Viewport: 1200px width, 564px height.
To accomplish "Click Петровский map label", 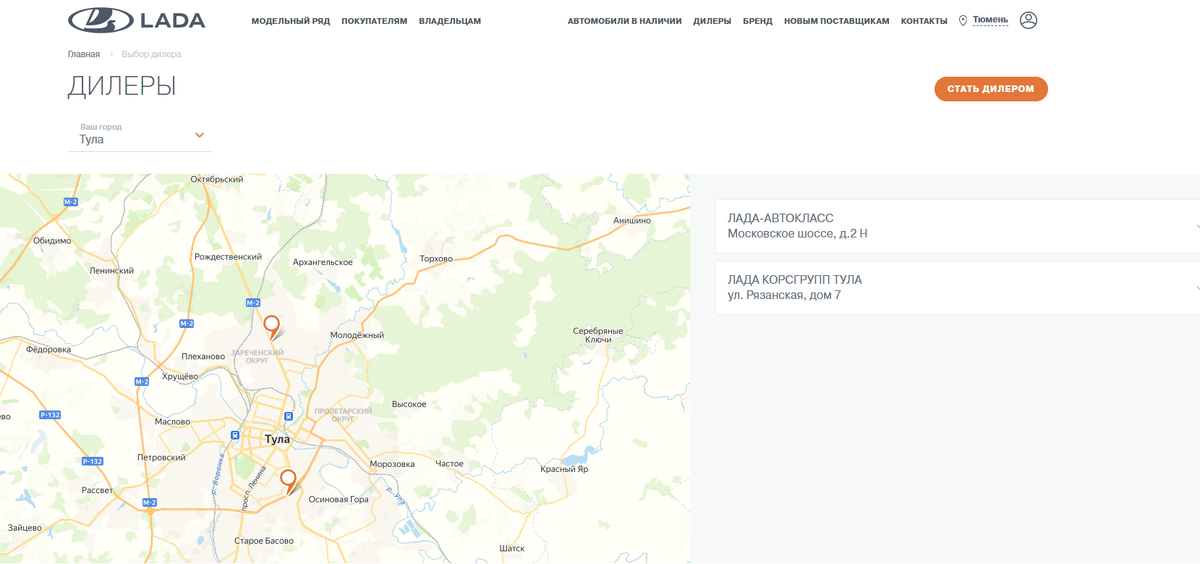I will 161,457.
